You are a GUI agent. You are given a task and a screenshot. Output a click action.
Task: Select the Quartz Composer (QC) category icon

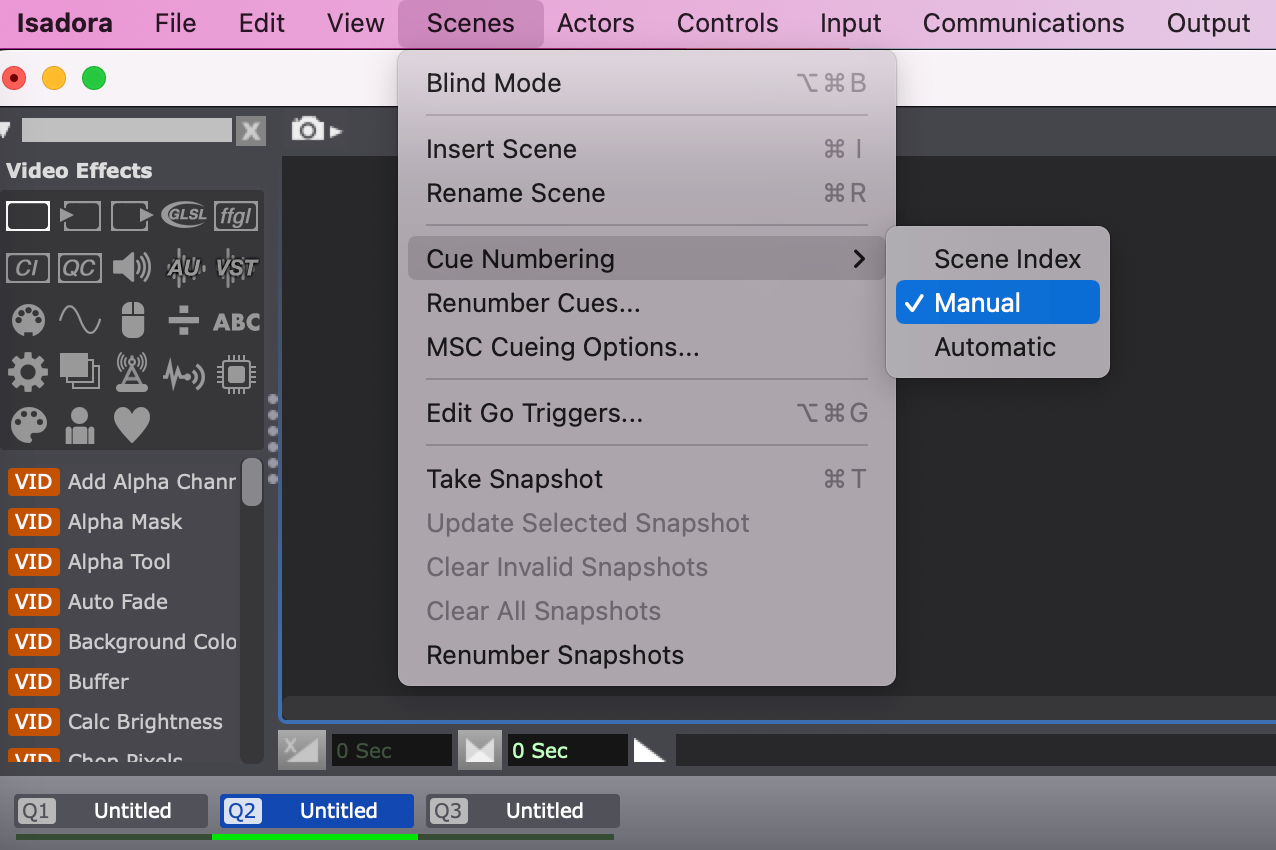tap(79, 268)
